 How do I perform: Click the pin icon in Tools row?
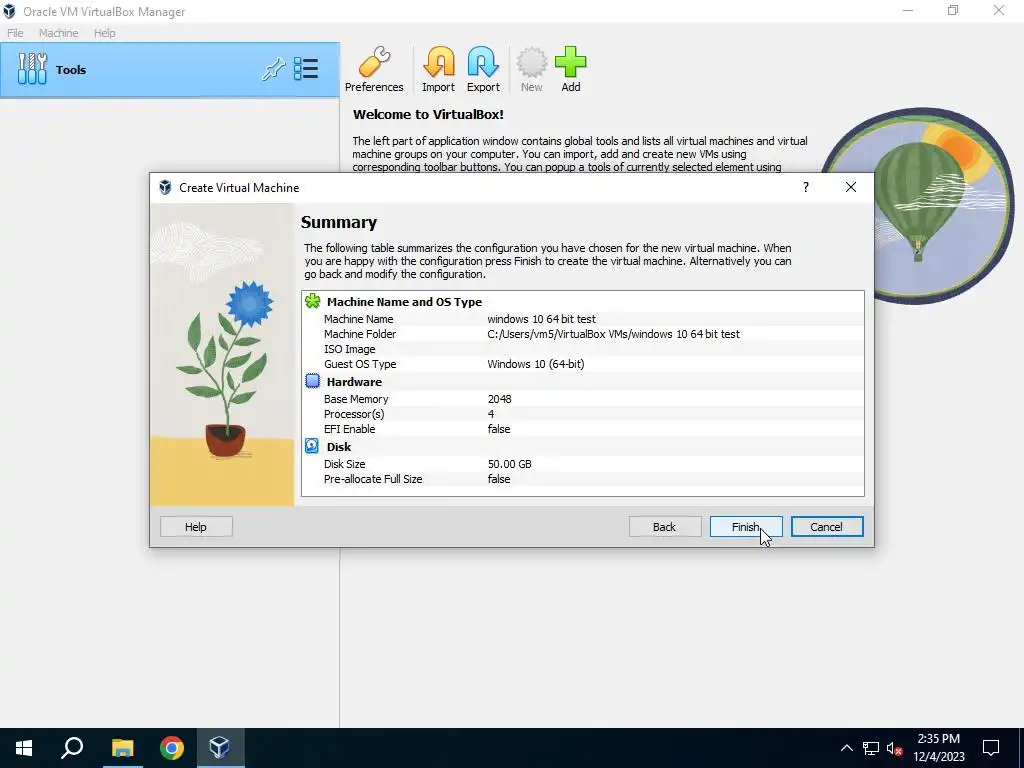point(274,69)
